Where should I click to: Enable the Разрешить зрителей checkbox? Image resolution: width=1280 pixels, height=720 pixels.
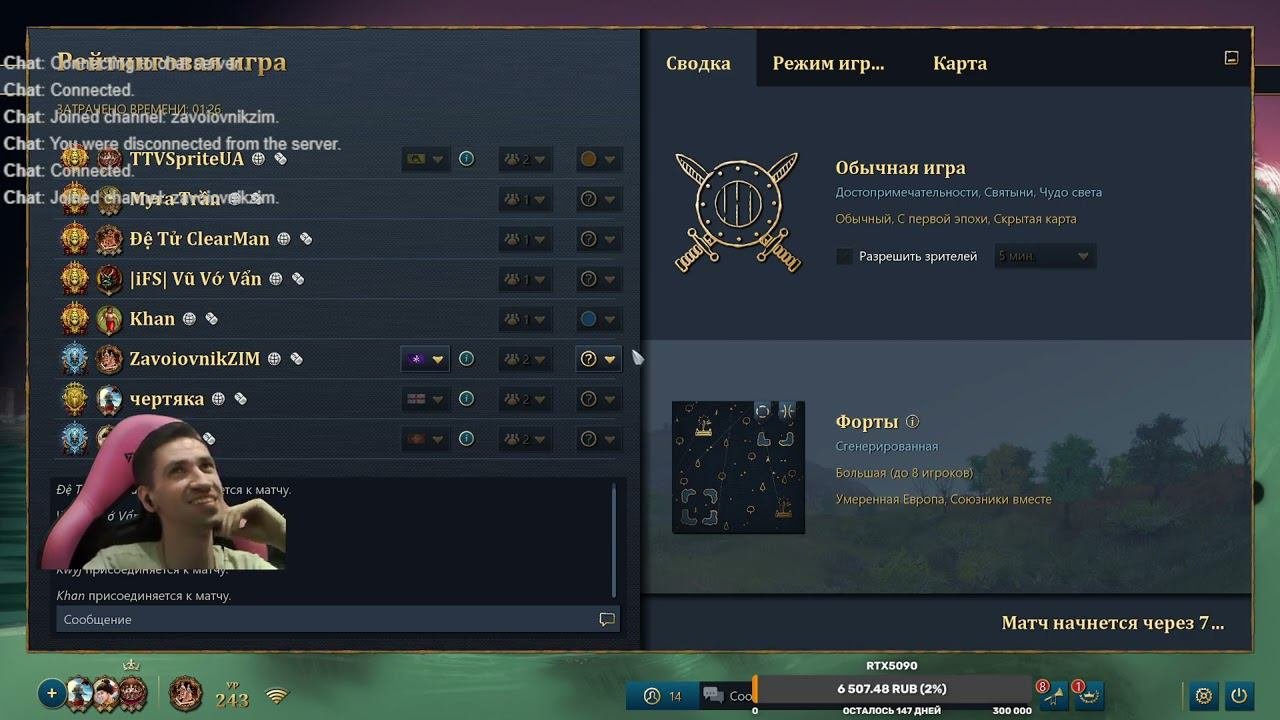tap(845, 256)
